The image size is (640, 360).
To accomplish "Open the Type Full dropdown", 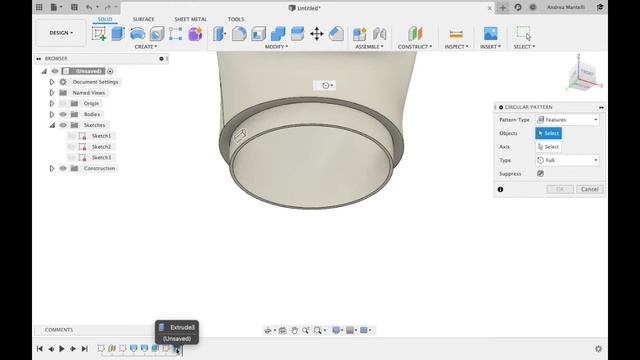I will pos(567,160).
